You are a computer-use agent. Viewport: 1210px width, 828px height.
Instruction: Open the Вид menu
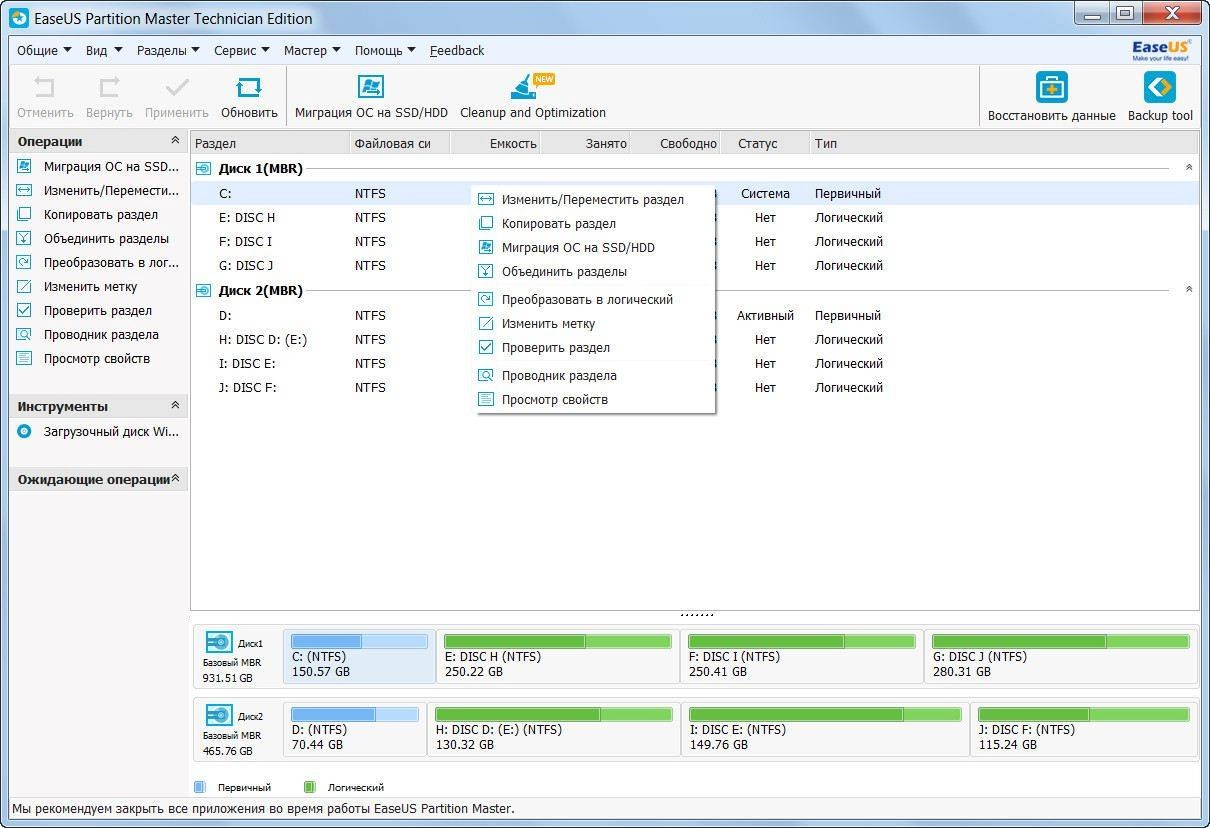point(104,50)
